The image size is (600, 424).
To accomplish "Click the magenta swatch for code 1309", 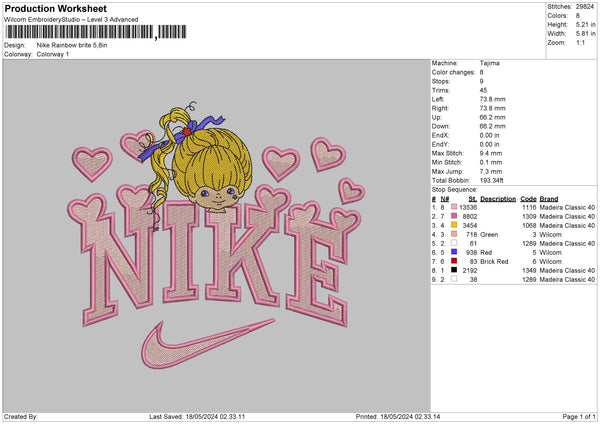I will point(454,216).
